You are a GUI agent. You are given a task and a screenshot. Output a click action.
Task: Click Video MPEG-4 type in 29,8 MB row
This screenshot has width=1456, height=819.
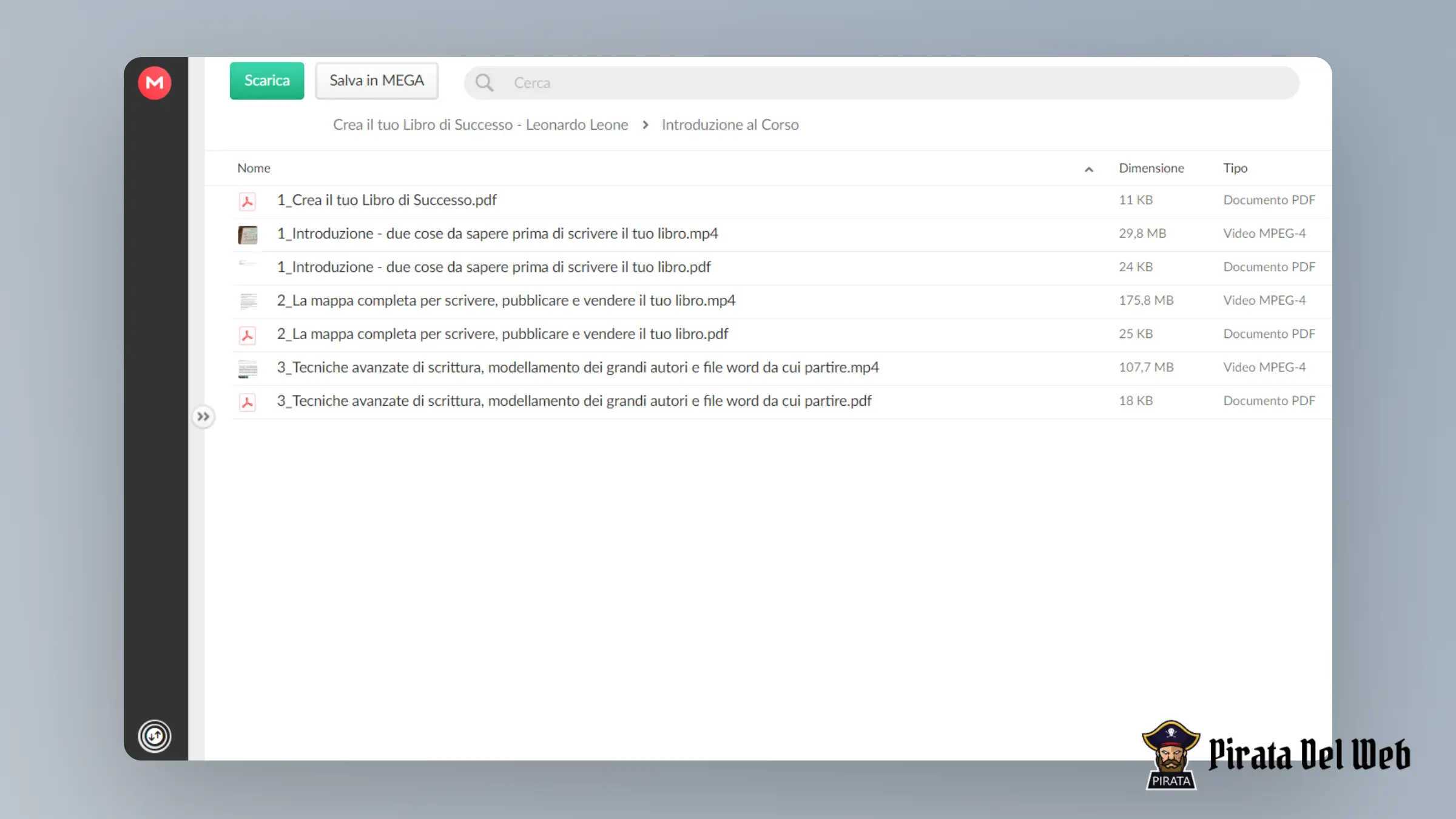[1264, 234]
